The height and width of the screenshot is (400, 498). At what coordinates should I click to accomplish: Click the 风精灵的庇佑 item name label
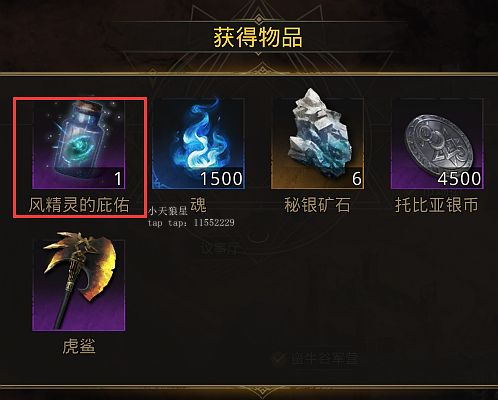[x=79, y=205]
